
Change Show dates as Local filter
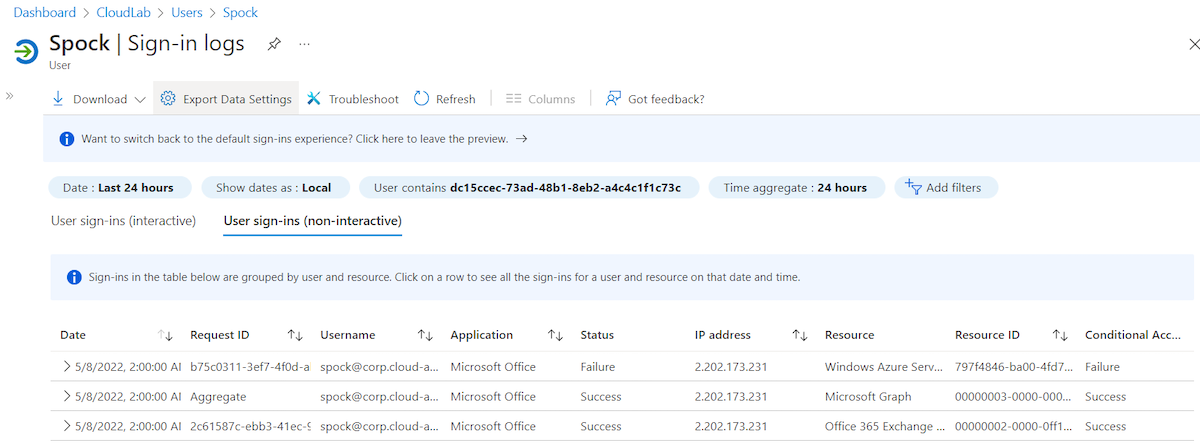(275, 188)
